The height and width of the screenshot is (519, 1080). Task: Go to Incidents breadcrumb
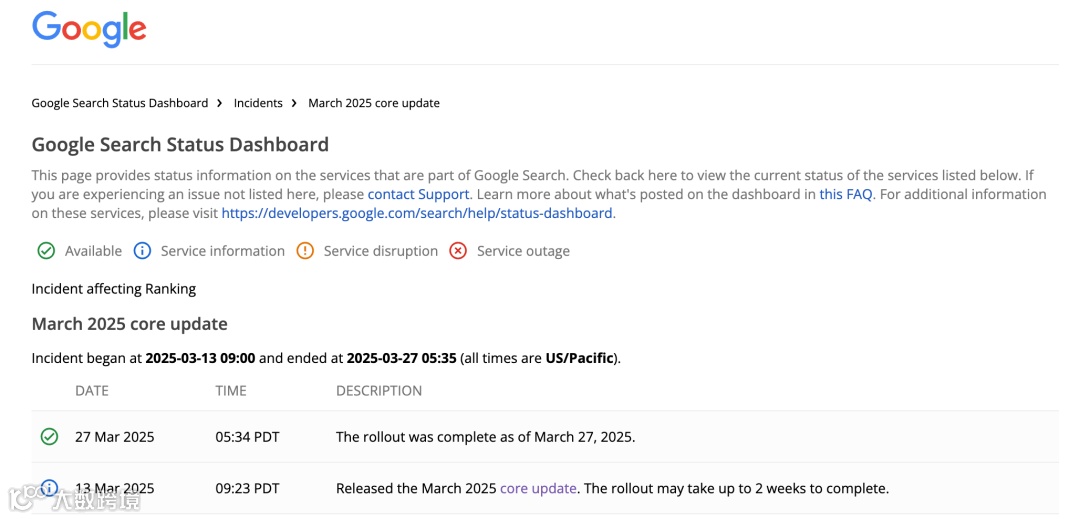tap(258, 103)
